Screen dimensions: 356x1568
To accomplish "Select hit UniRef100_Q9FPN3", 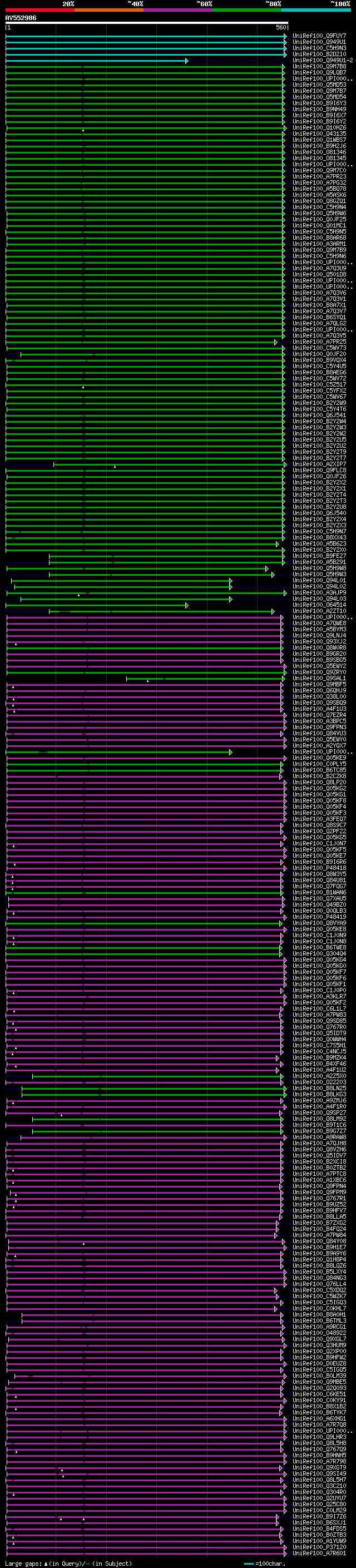I will coord(319,728).
